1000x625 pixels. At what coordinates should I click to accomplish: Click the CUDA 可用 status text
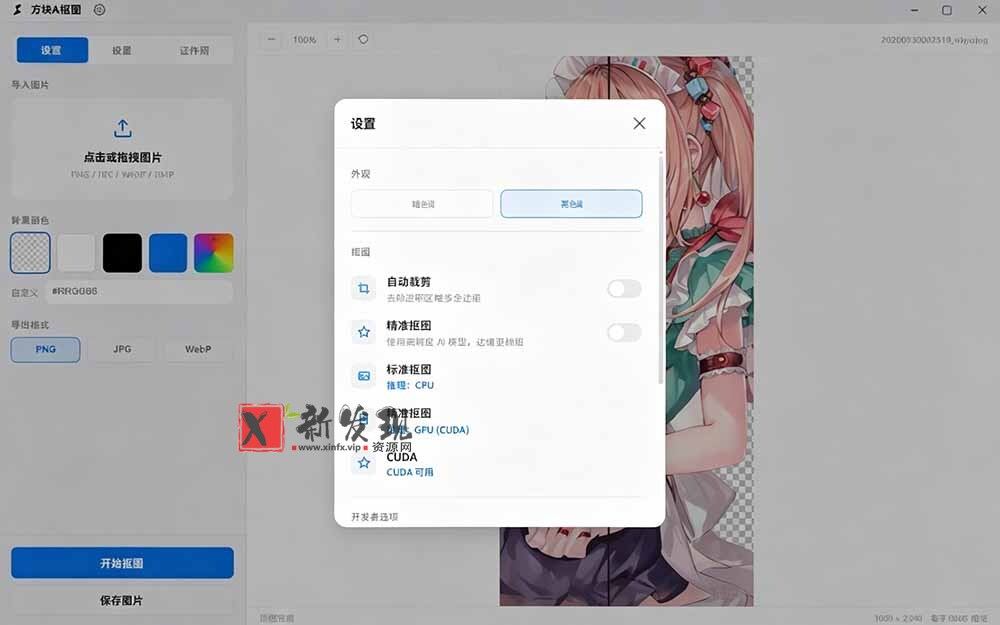tap(410, 472)
